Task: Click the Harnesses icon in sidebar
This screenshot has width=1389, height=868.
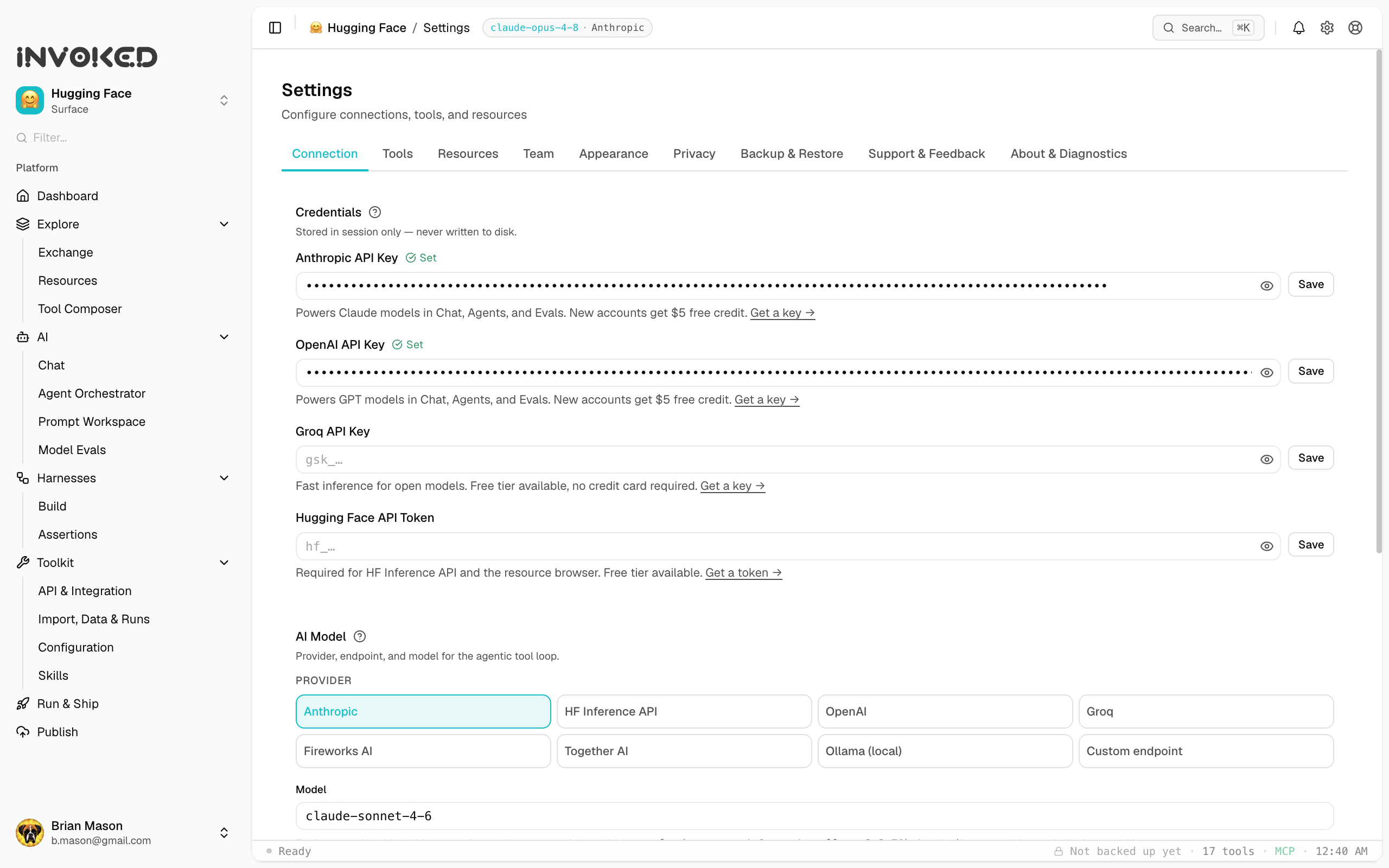Action: (x=22, y=478)
